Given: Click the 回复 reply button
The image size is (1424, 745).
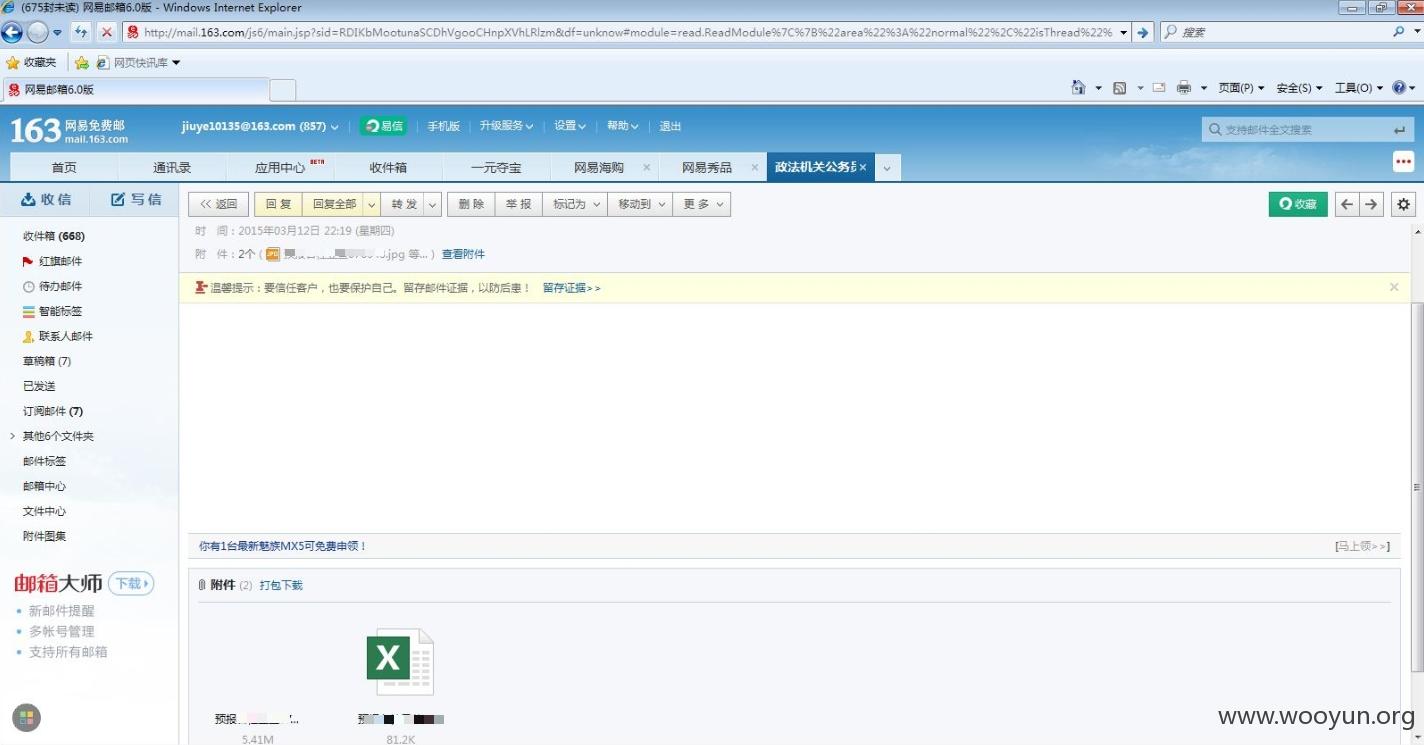Looking at the screenshot, I should 278,204.
